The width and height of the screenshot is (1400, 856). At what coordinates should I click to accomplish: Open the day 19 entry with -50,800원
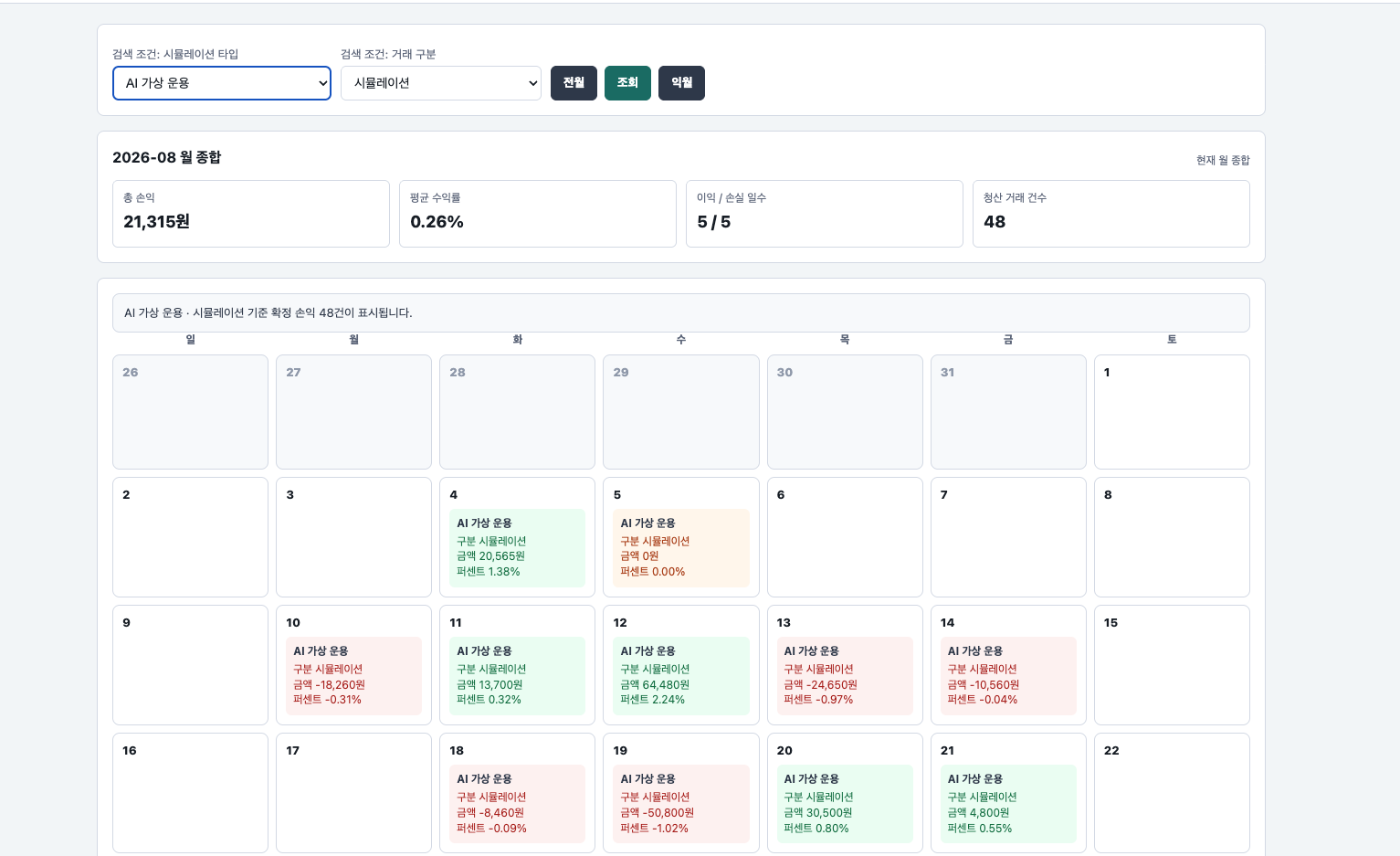(681, 804)
